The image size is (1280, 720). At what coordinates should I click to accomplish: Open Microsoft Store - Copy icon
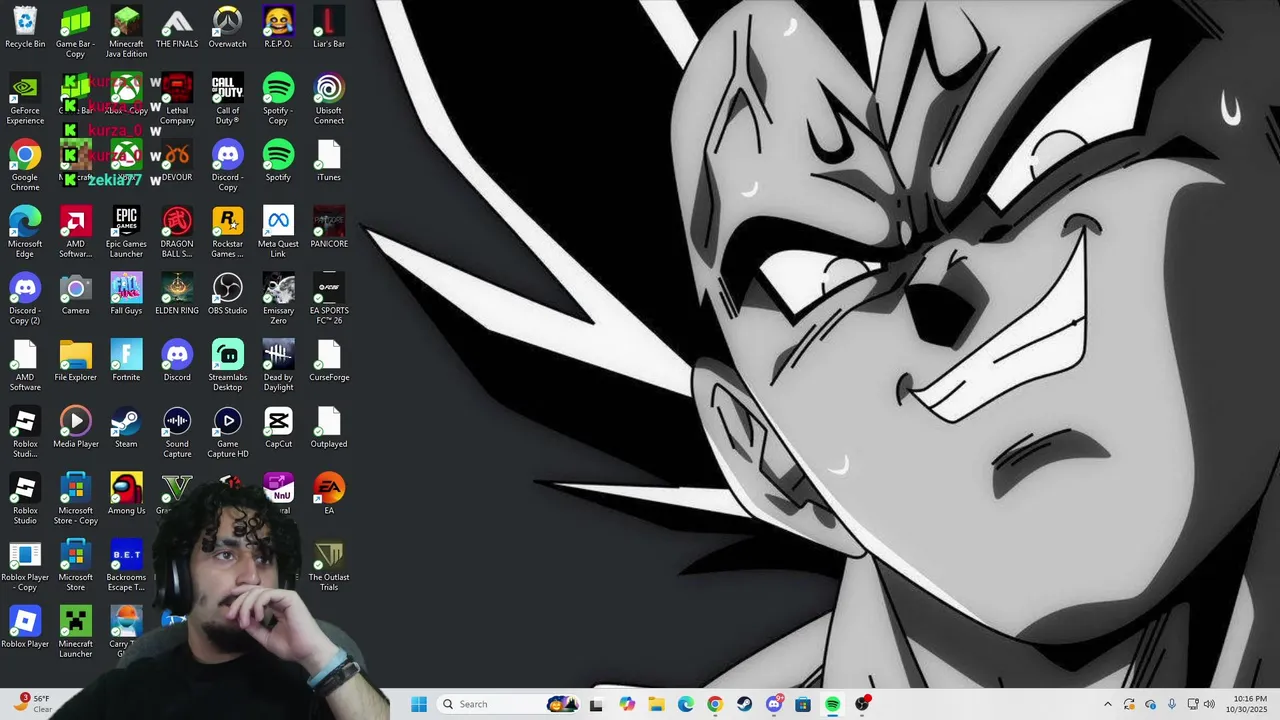(x=75, y=498)
